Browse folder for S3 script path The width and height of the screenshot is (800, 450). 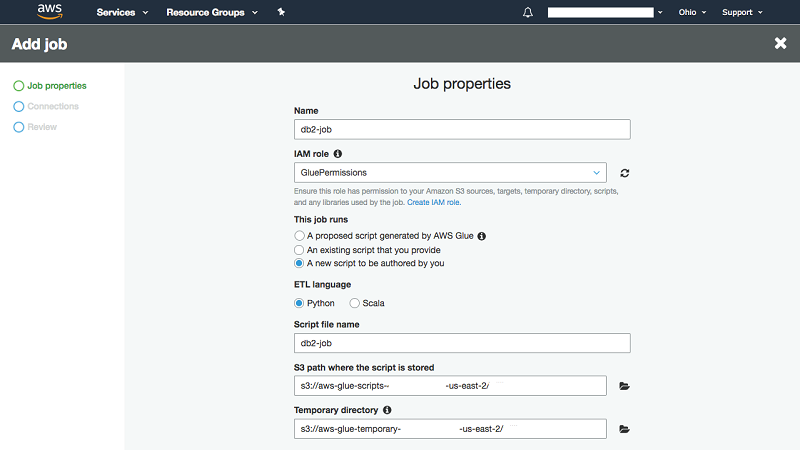click(x=625, y=386)
